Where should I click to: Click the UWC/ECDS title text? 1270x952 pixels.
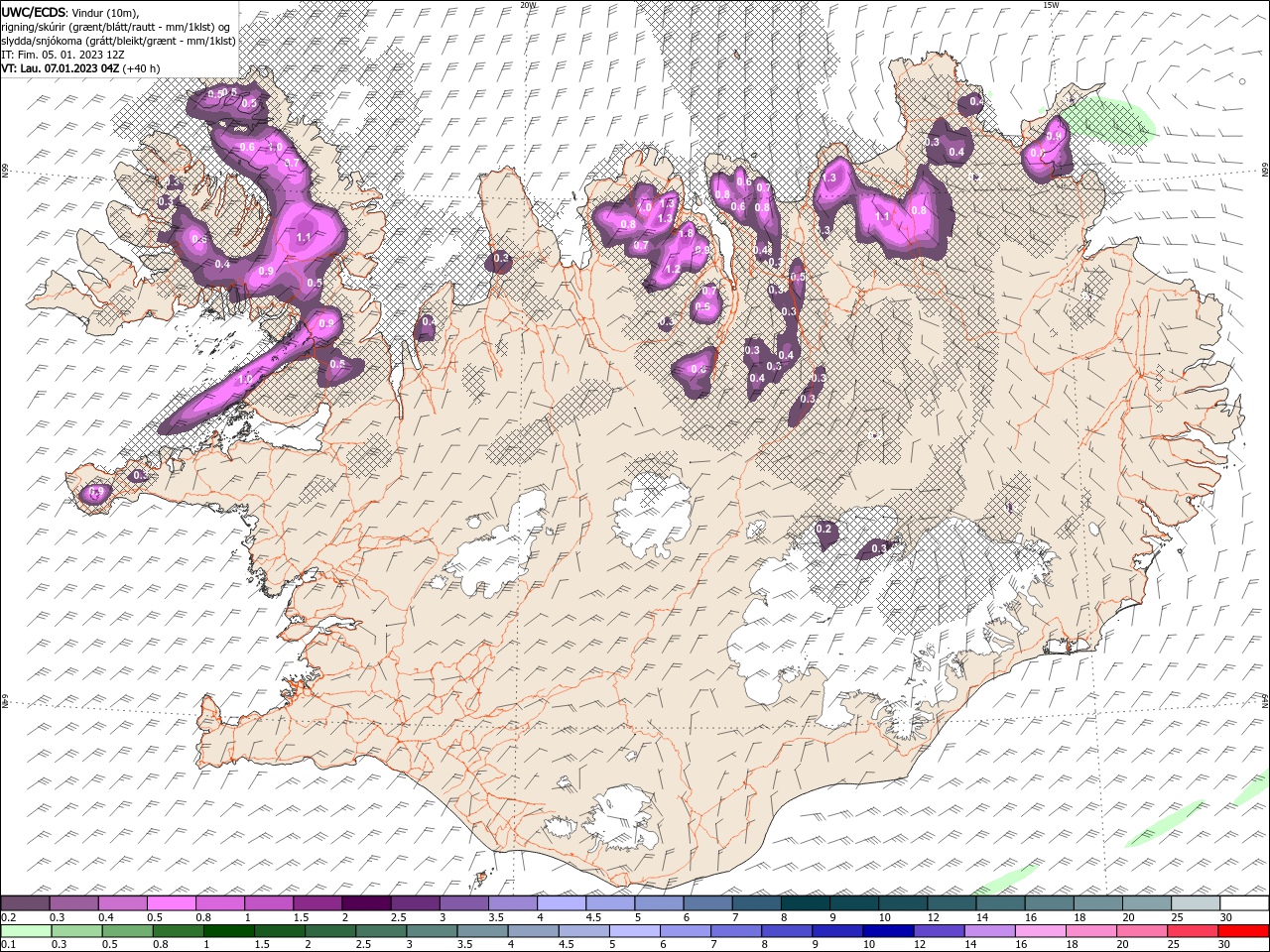tap(35, 12)
